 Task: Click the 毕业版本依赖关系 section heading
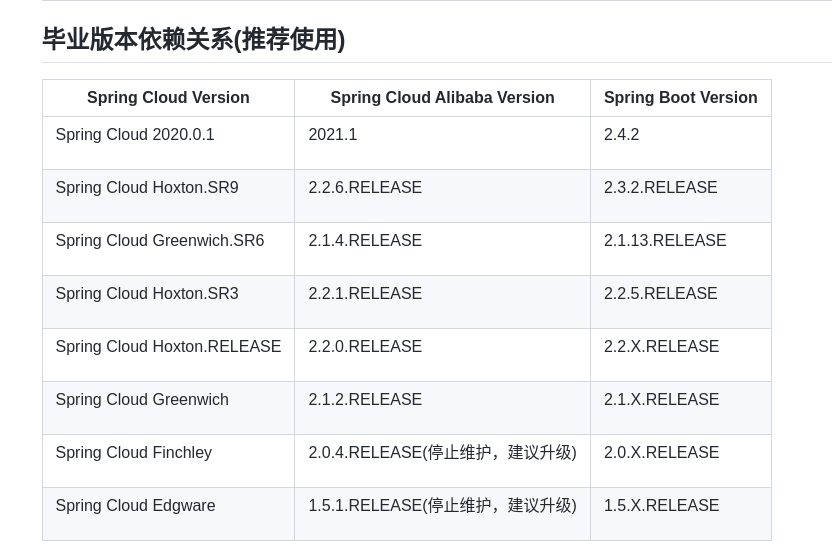click(x=193, y=40)
